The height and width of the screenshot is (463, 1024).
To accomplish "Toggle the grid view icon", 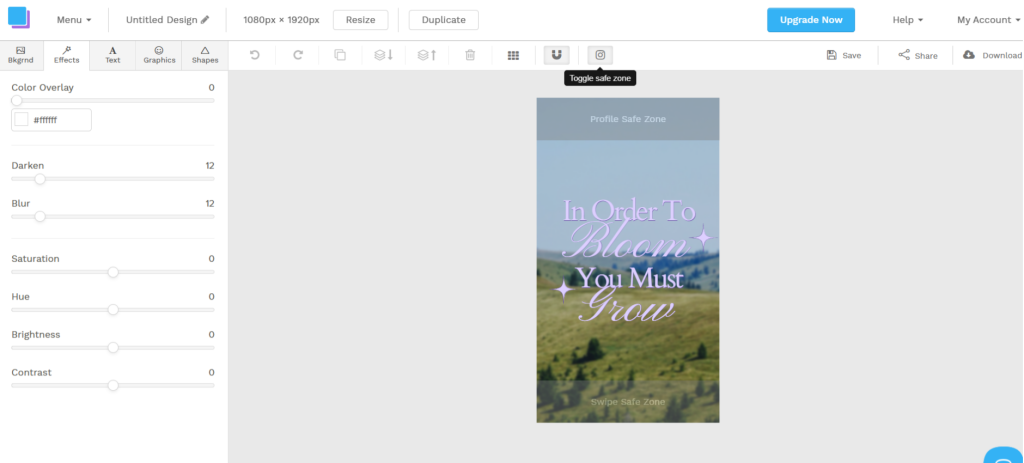I will click(x=513, y=56).
